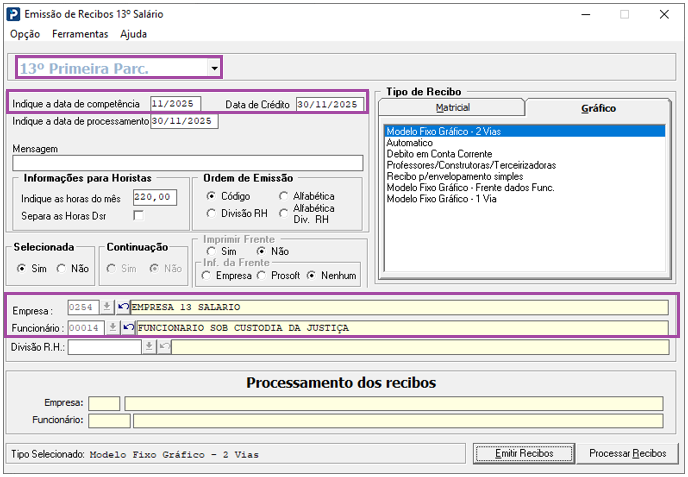The height and width of the screenshot is (477, 688).
Task: Select Modelo Fixo Gráfico - Frente dados Func.
Action: pos(525,188)
